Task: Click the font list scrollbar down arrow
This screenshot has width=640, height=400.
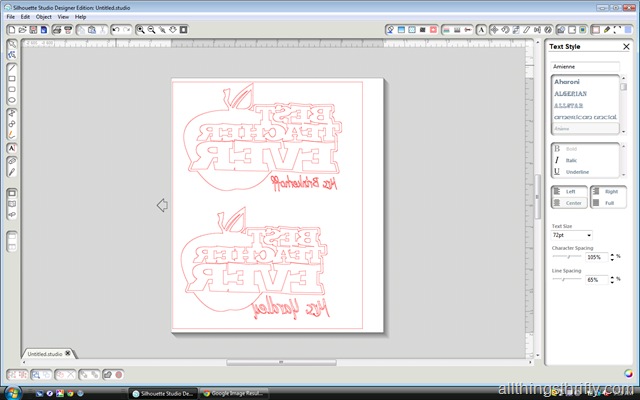Action: click(623, 131)
